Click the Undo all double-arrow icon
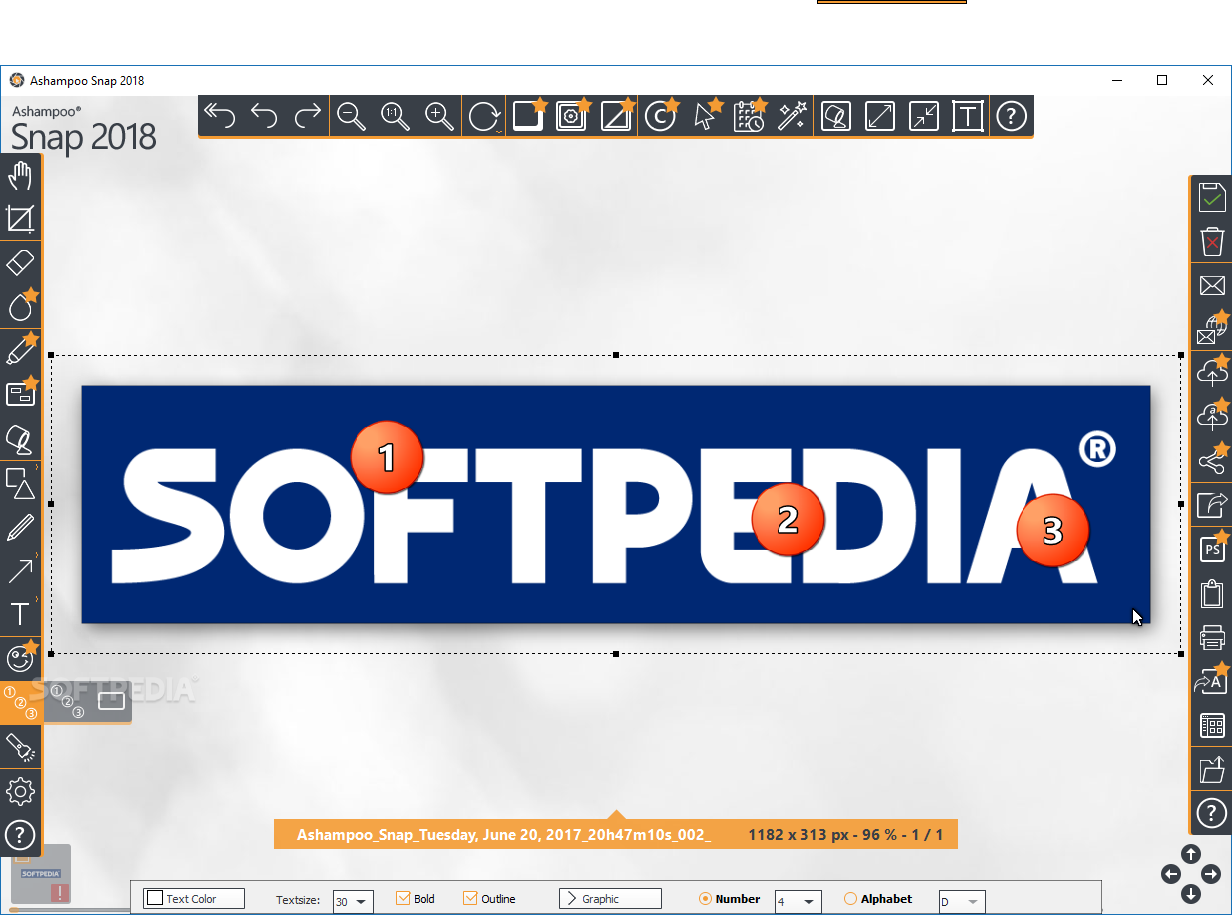 pyautogui.click(x=219, y=116)
